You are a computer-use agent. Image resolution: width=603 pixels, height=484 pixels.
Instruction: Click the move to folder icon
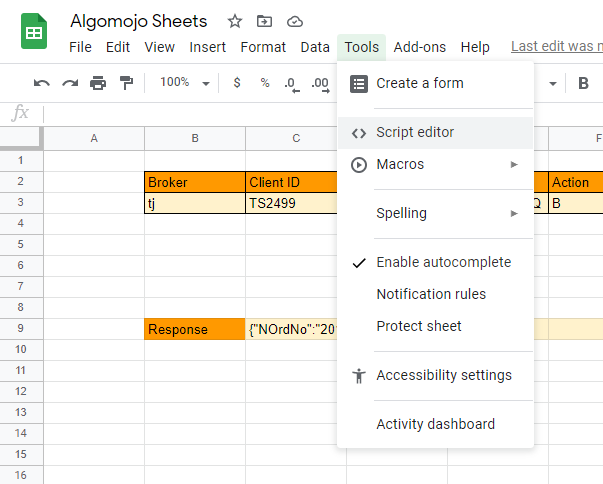click(x=264, y=21)
